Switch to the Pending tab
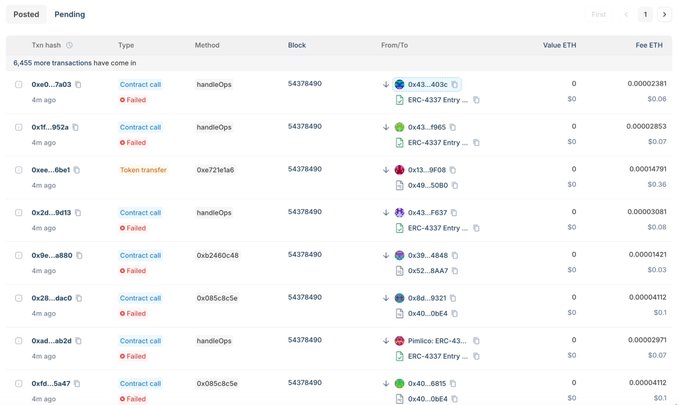Screen dimensions: 679x405 click(x=70, y=14)
